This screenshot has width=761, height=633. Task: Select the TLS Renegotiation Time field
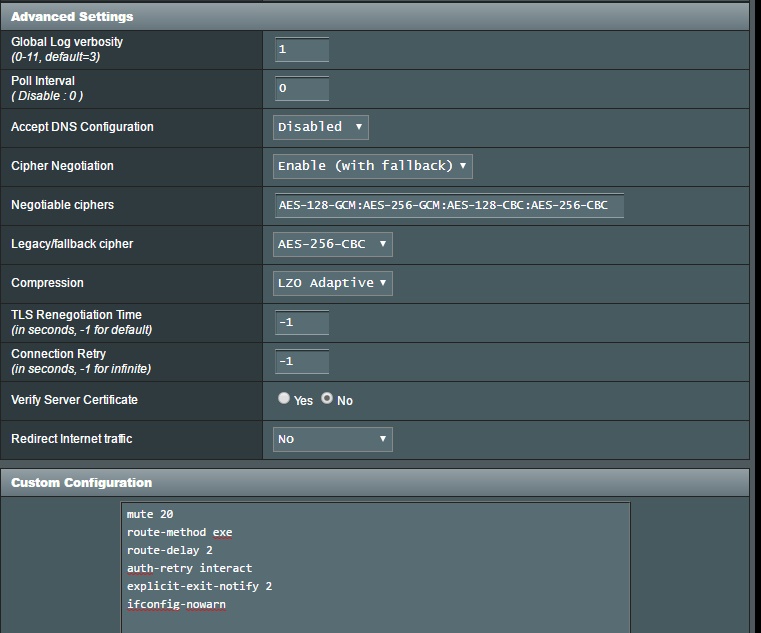click(x=302, y=322)
